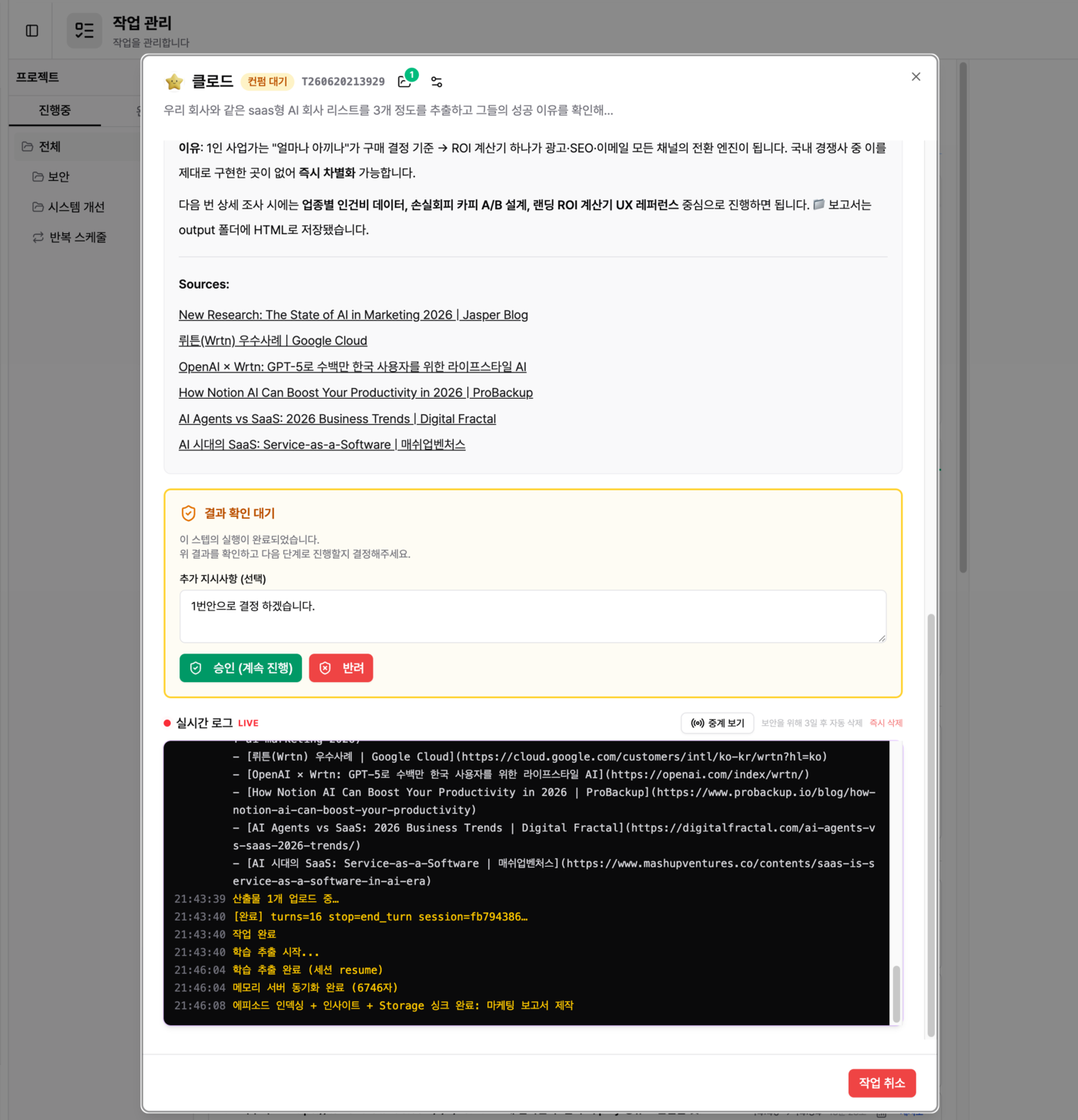1078x1120 pixels.
Task: Open the ProBackup Notion AI link
Action: [x=356, y=393]
